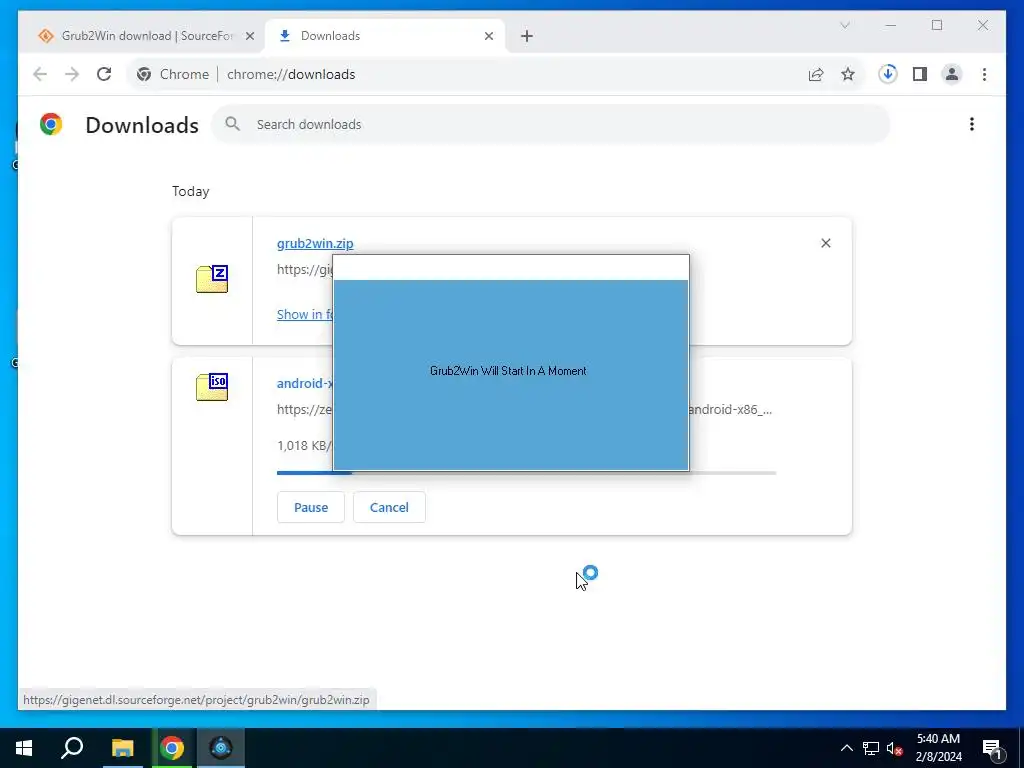Open the android-x86 download link
The height and width of the screenshot is (768, 1024).
(x=305, y=383)
